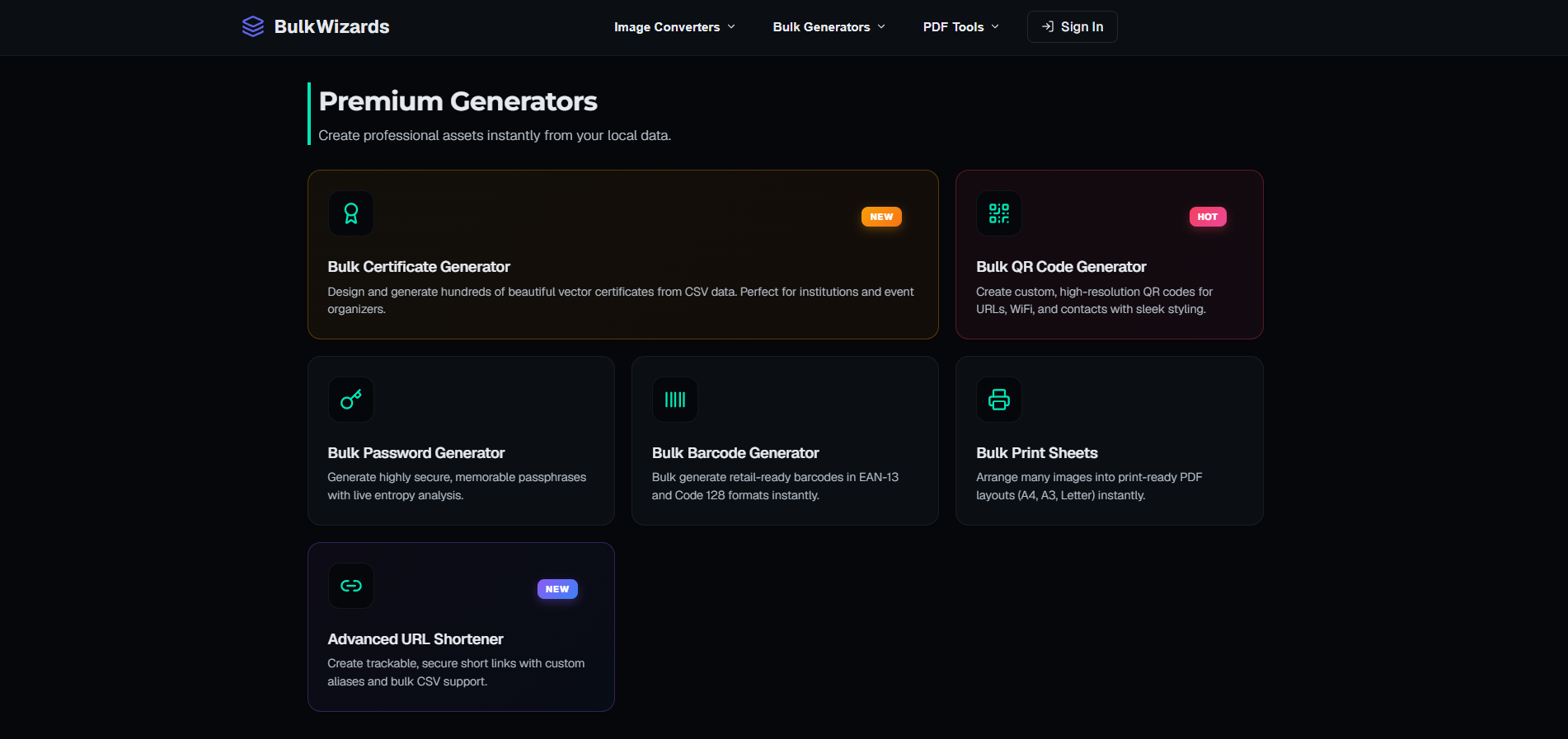Viewport: 1568px width, 739px height.
Task: Go to BulkWizards home via brand name
Action: point(331,26)
